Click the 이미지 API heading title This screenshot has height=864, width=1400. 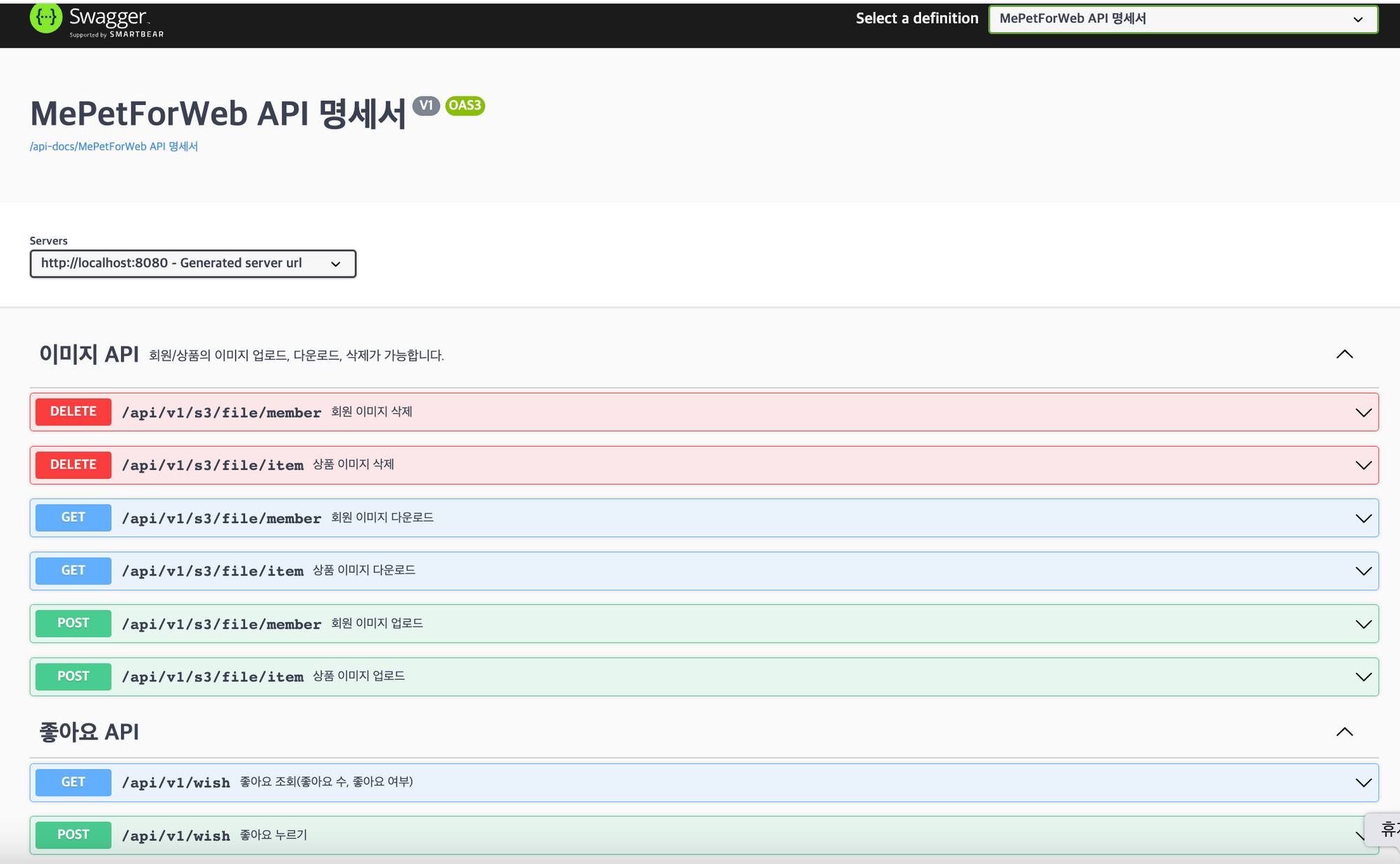(x=89, y=354)
